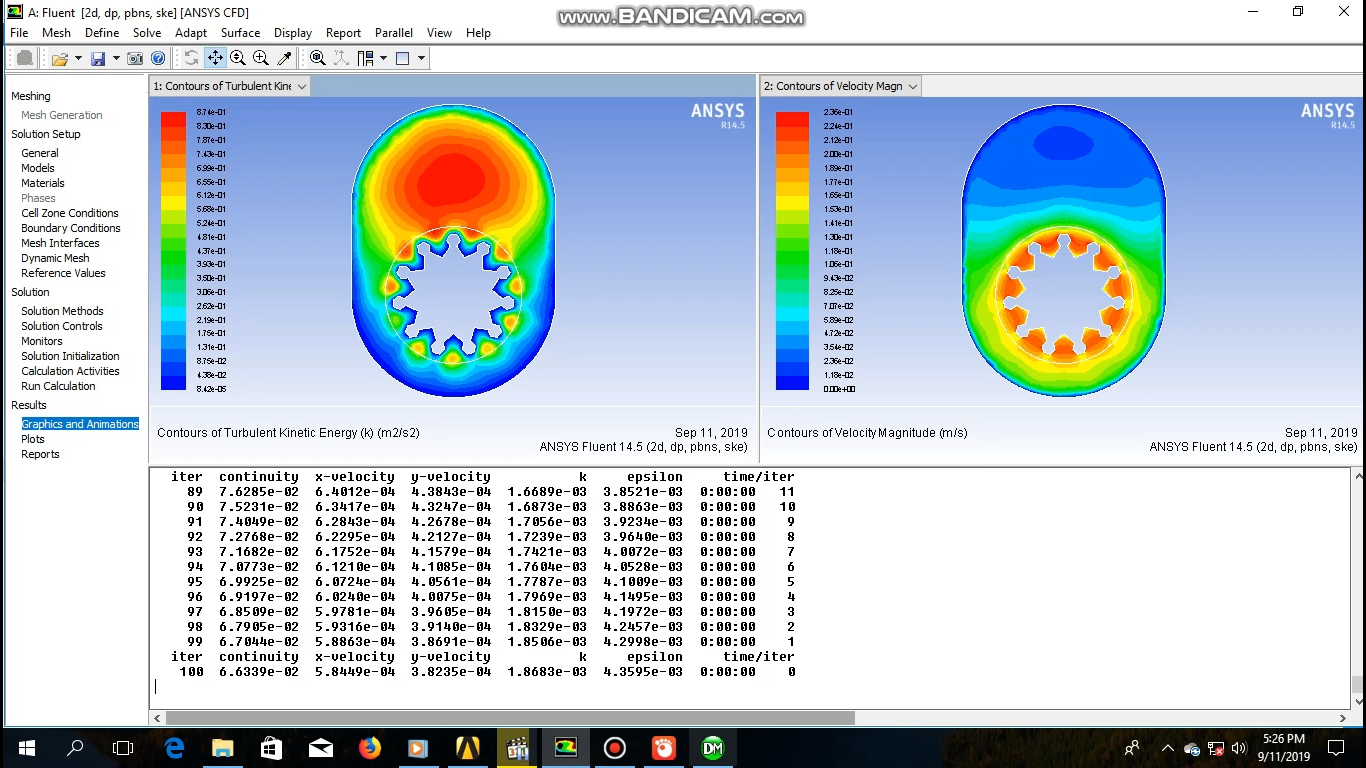Save the project with the save icon
The image size is (1366, 768).
tap(98, 57)
